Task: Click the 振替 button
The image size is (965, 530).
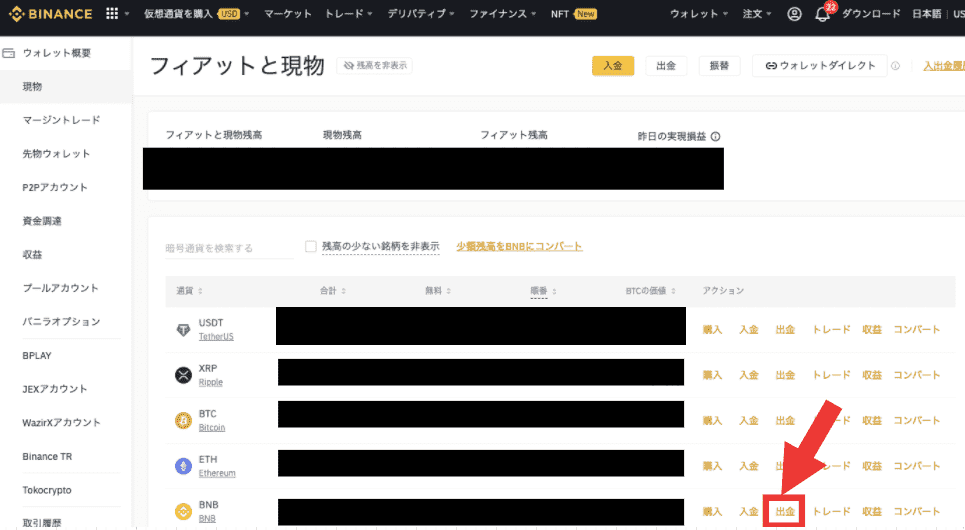Action: [719, 65]
